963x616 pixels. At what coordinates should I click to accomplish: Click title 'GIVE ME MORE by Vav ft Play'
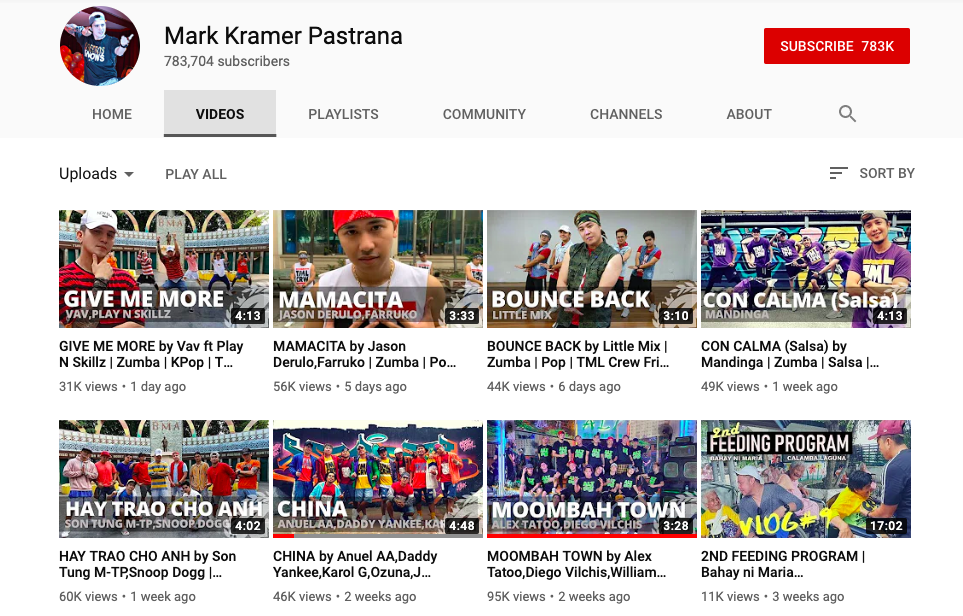tap(151, 354)
